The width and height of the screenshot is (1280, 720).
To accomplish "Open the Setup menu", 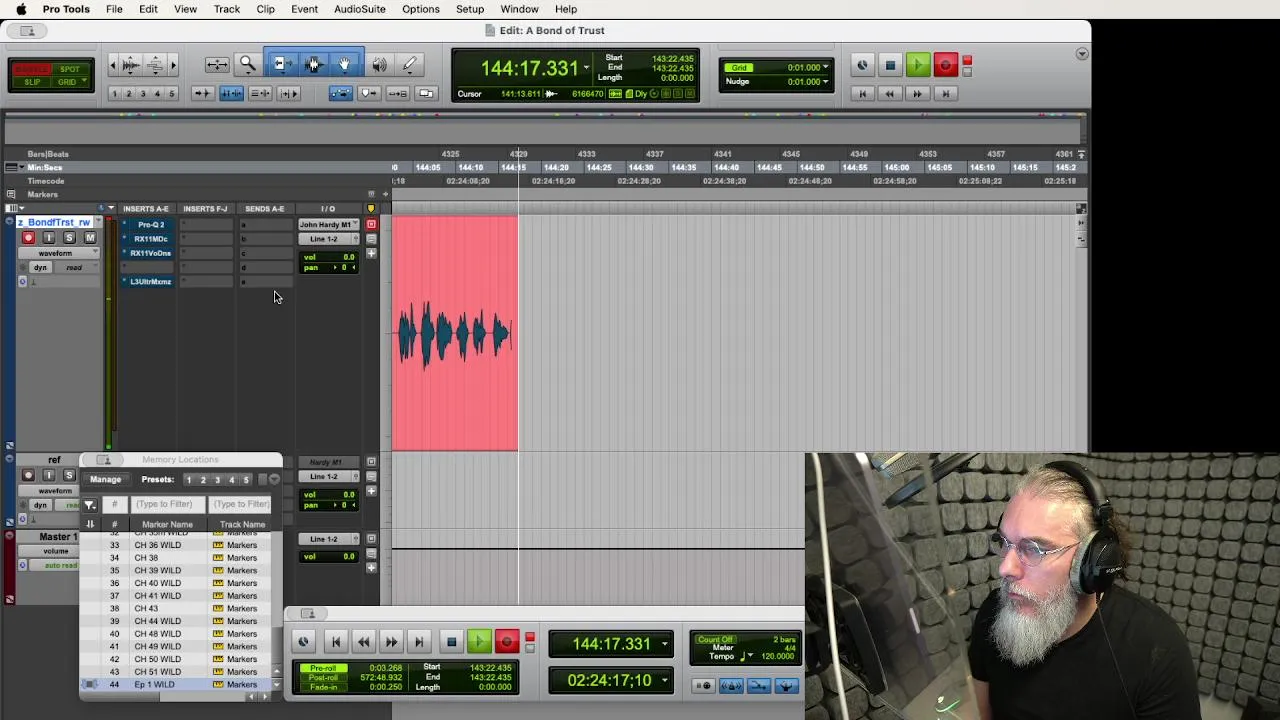I will tap(470, 9).
